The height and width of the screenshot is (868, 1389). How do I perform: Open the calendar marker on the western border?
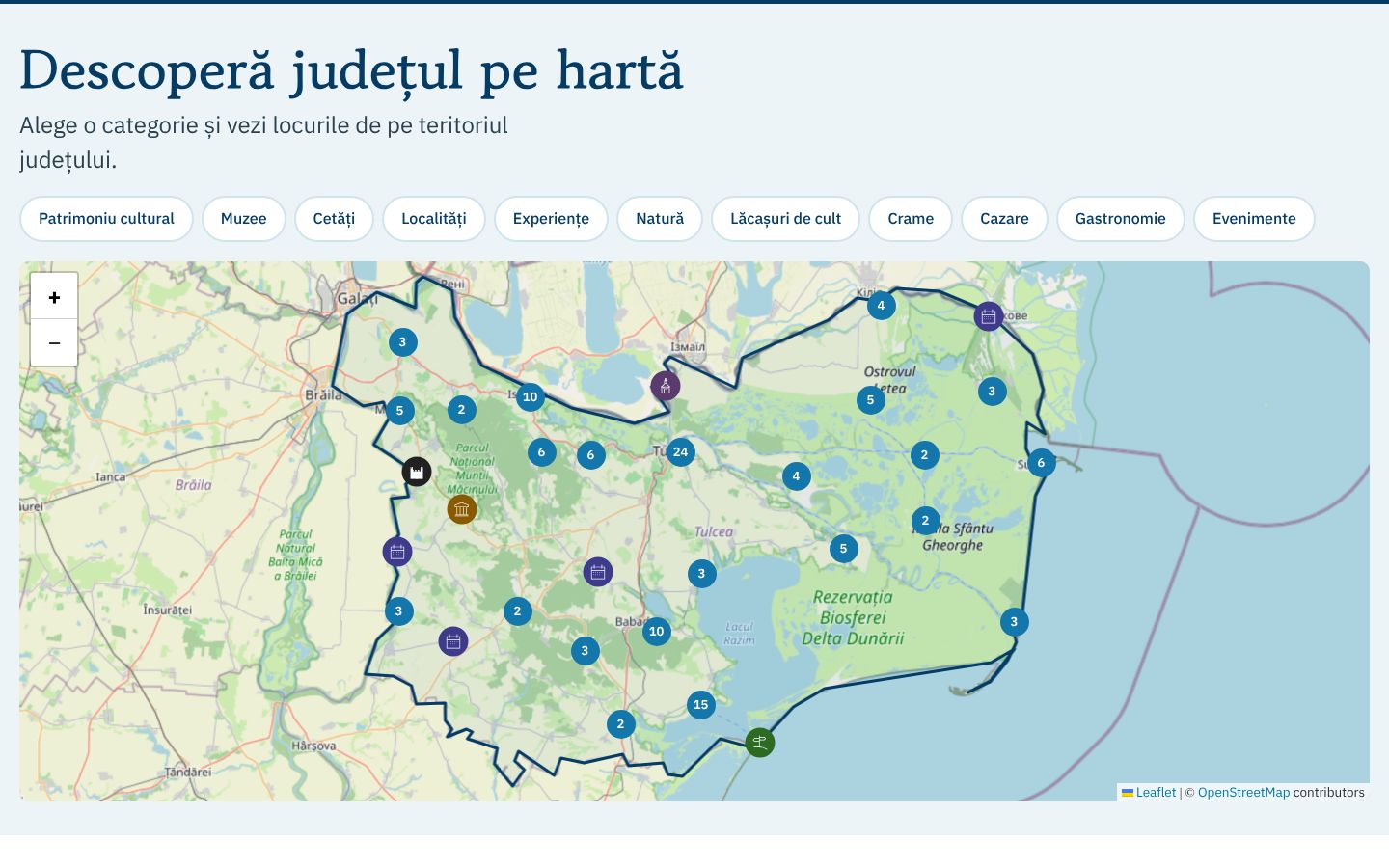tap(397, 552)
